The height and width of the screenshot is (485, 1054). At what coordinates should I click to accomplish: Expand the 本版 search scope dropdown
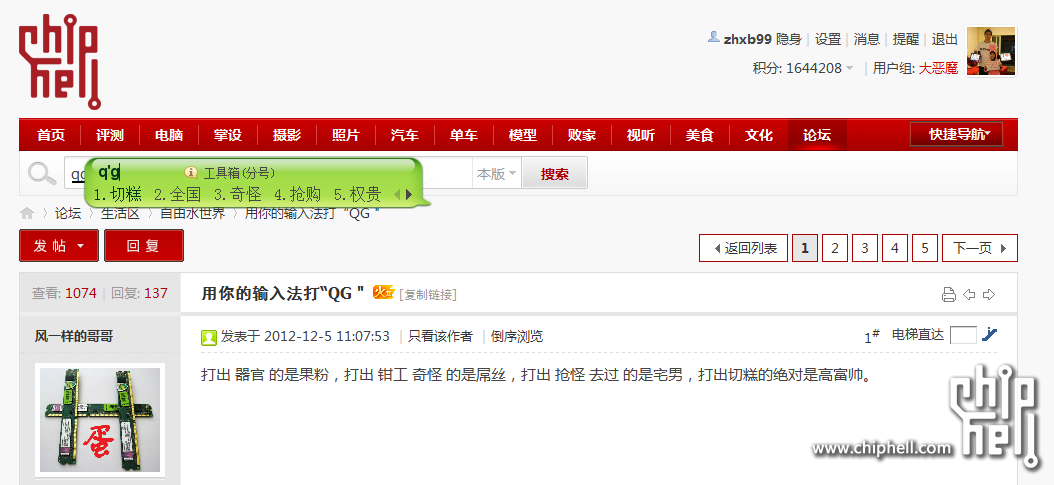[497, 174]
